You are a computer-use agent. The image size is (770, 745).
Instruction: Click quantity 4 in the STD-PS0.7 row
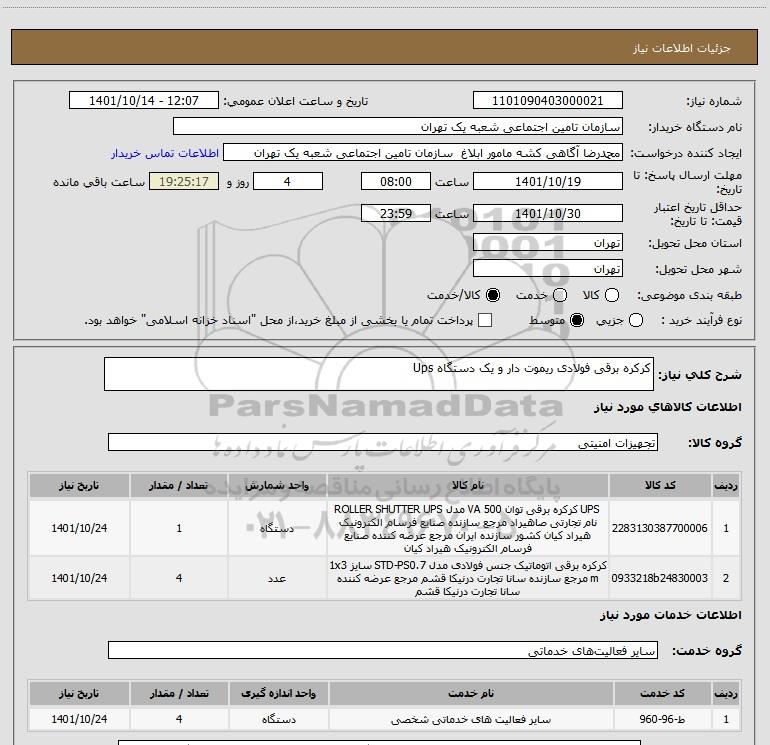(x=179, y=578)
